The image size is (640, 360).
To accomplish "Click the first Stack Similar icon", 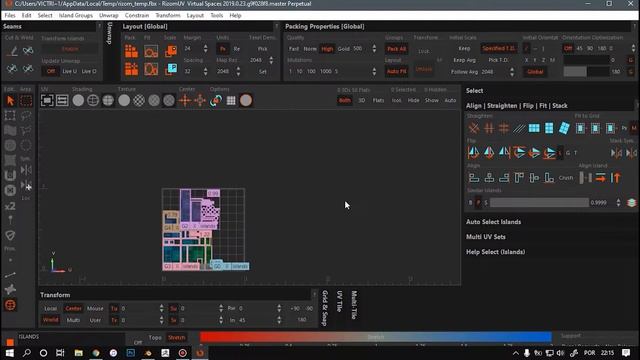I will (616, 153).
